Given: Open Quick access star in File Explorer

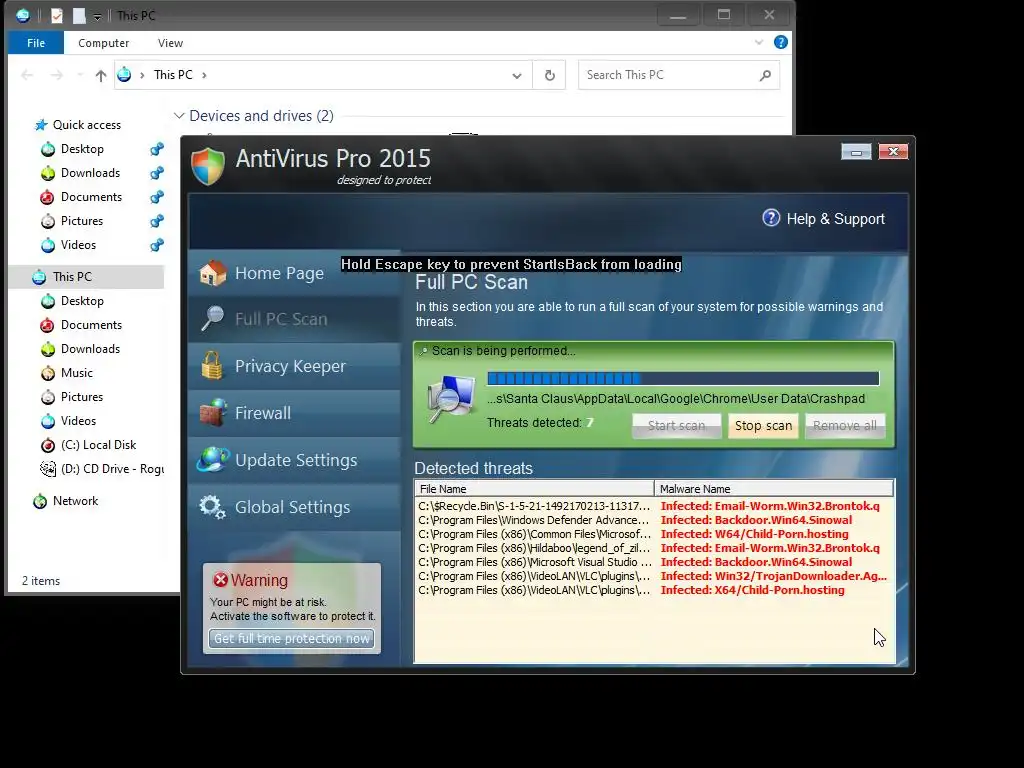Looking at the screenshot, I should click(41, 125).
